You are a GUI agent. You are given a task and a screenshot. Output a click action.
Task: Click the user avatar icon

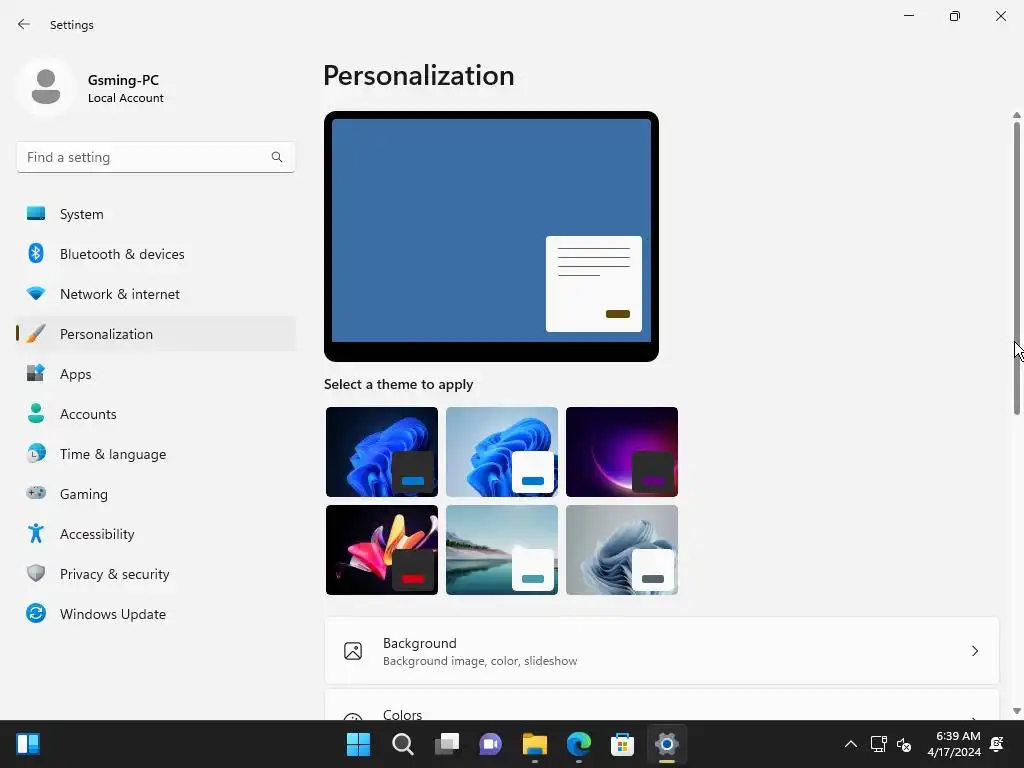click(x=46, y=87)
